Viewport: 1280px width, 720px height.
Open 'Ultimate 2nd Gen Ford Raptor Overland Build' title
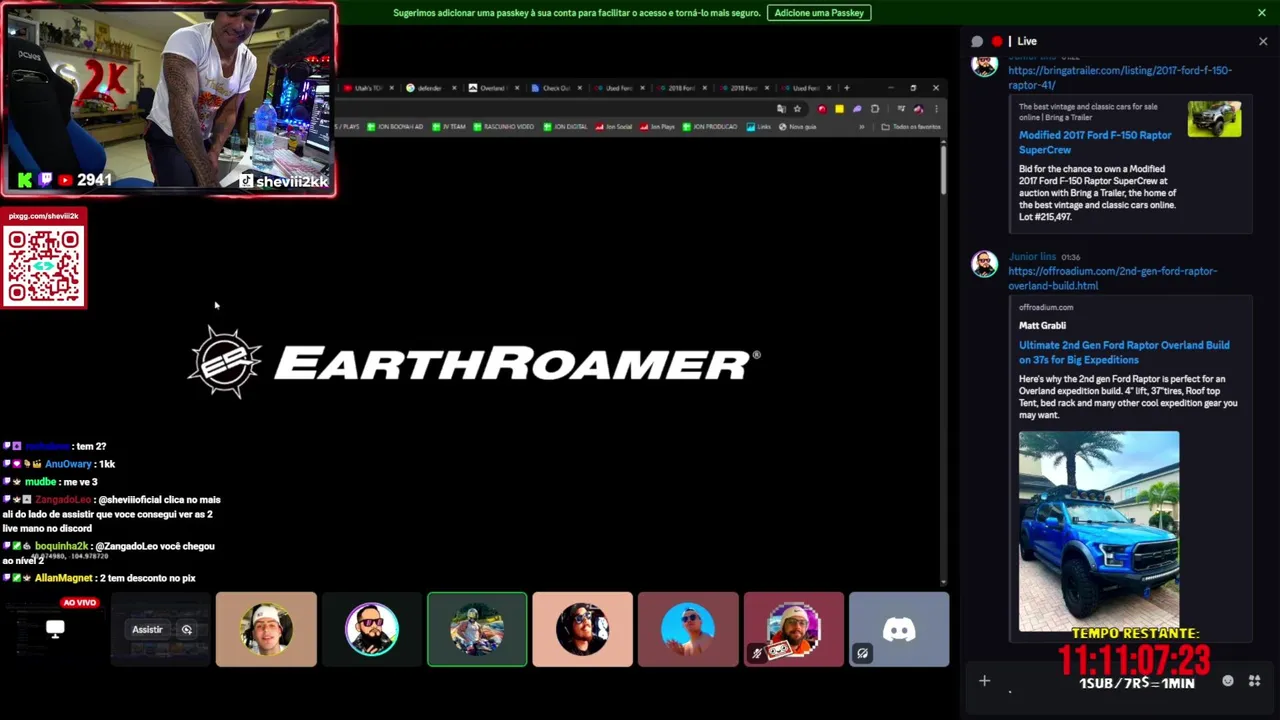[1124, 352]
